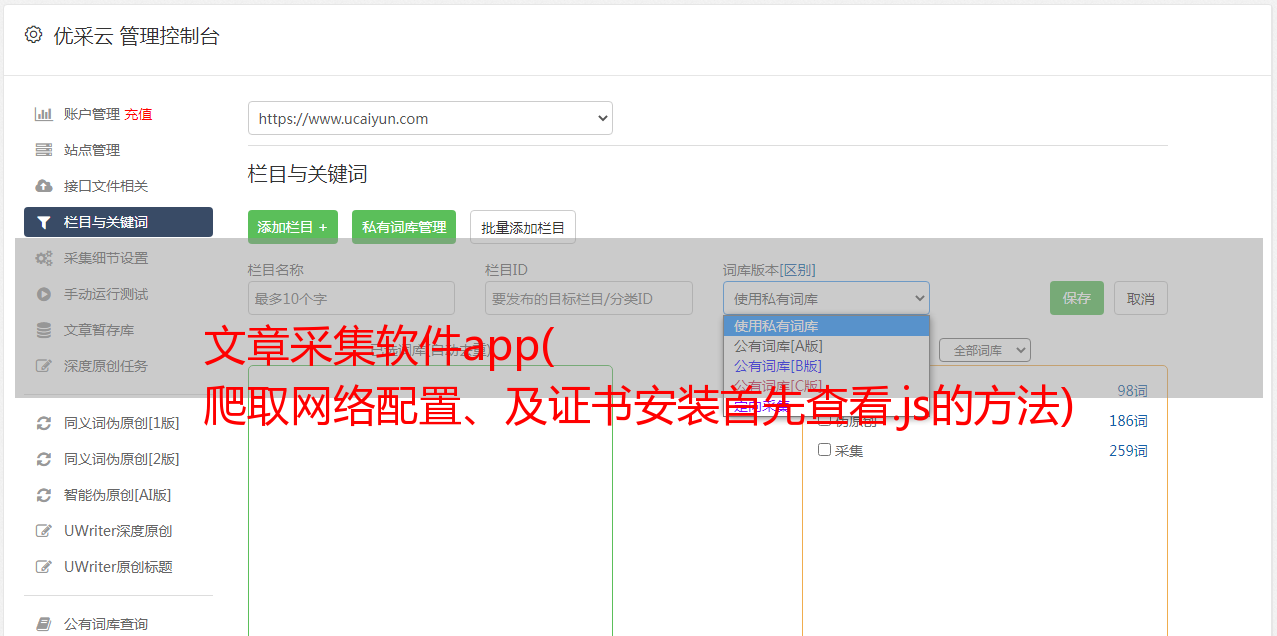
Task: Click the cloud upload icon for 接口文件相关
Action: click(x=43, y=186)
